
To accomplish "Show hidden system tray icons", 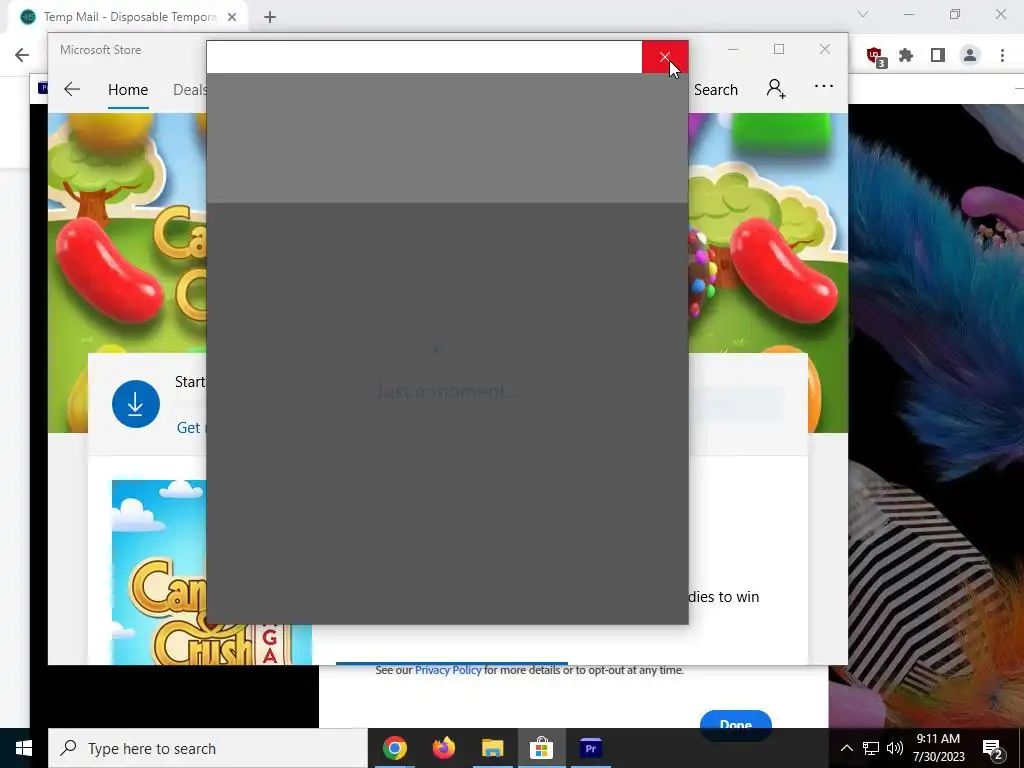I will [846, 748].
